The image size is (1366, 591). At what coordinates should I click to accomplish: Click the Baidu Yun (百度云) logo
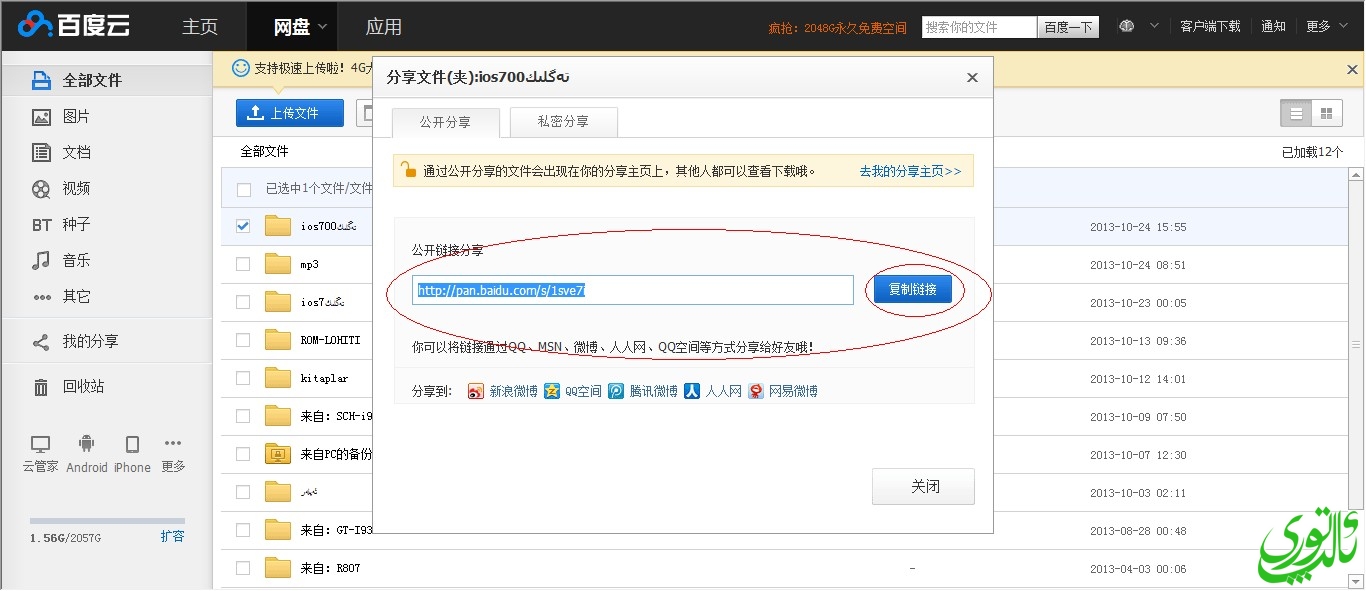click(74, 25)
